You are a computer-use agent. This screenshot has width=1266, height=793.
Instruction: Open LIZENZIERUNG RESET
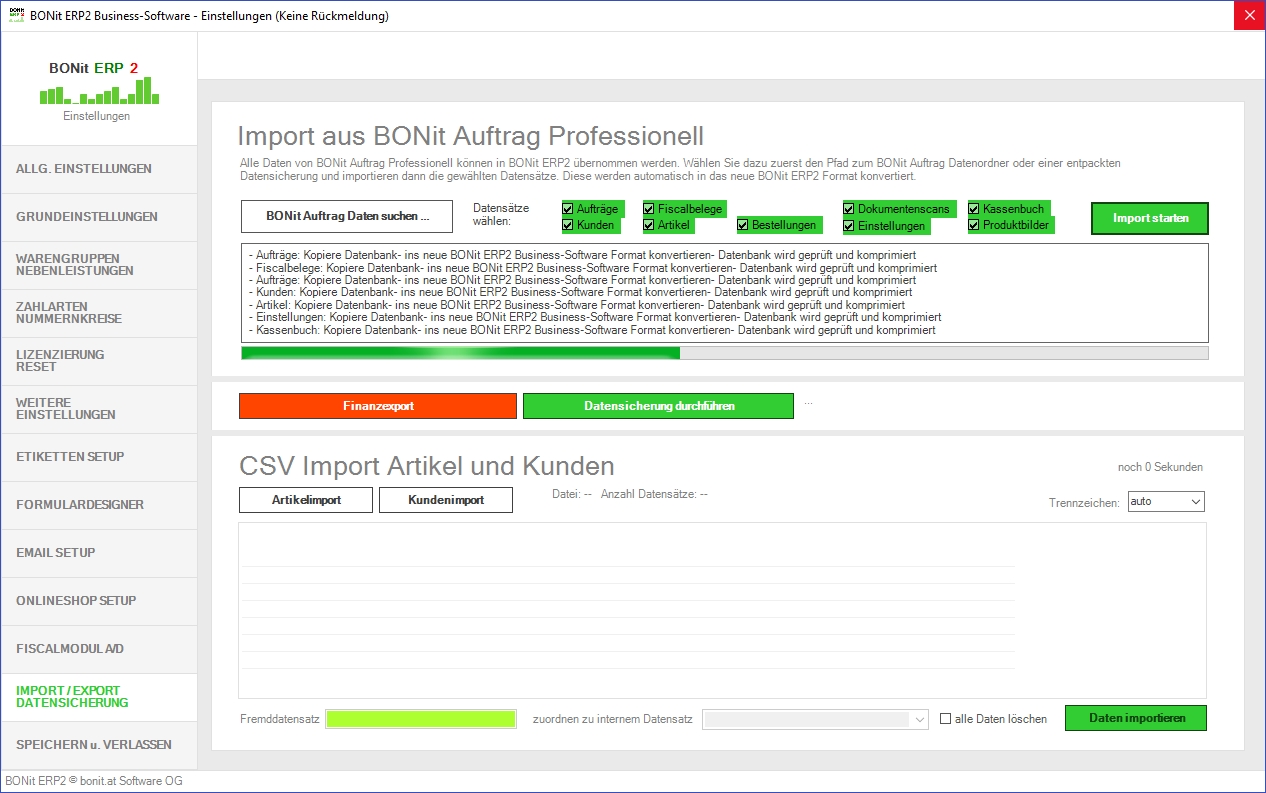(x=99, y=361)
